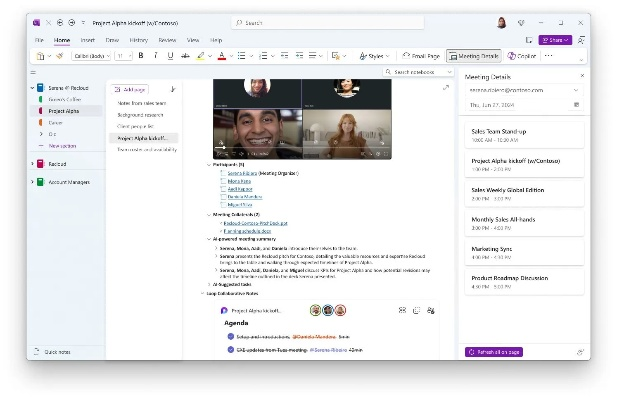
Task: Open the calendar date picker icon
Action: (576, 104)
